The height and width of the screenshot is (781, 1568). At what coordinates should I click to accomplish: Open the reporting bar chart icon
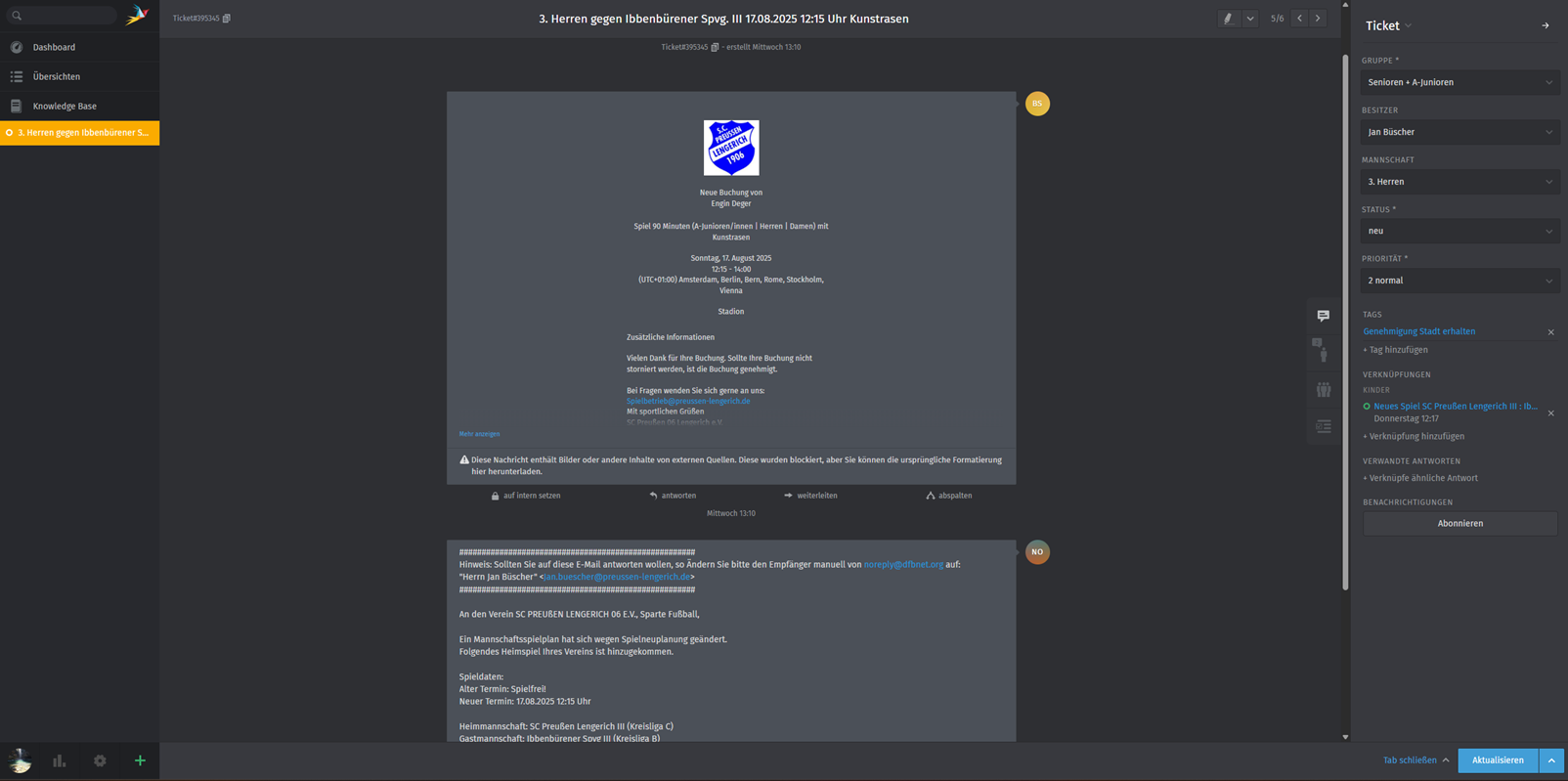pyautogui.click(x=60, y=760)
